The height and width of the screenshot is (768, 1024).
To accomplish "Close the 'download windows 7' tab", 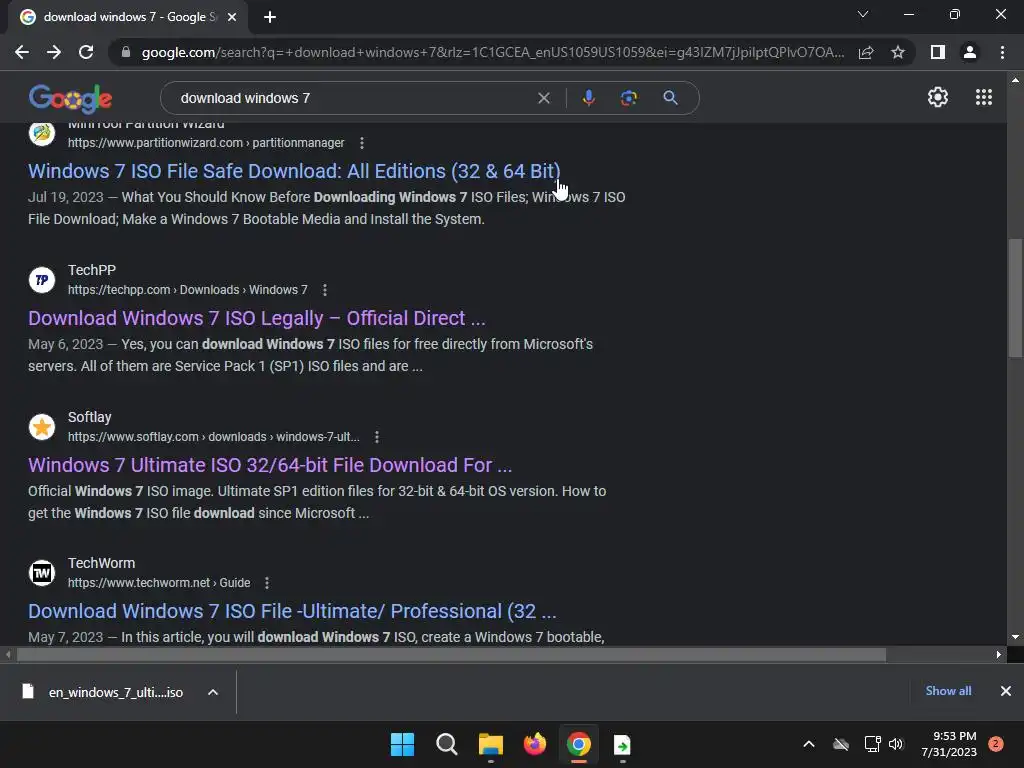I will pos(232,17).
